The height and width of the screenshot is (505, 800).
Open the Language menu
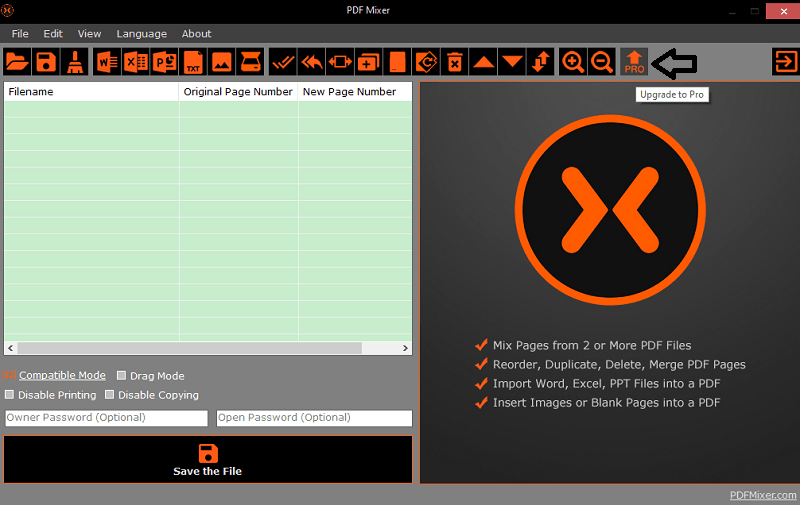(141, 34)
